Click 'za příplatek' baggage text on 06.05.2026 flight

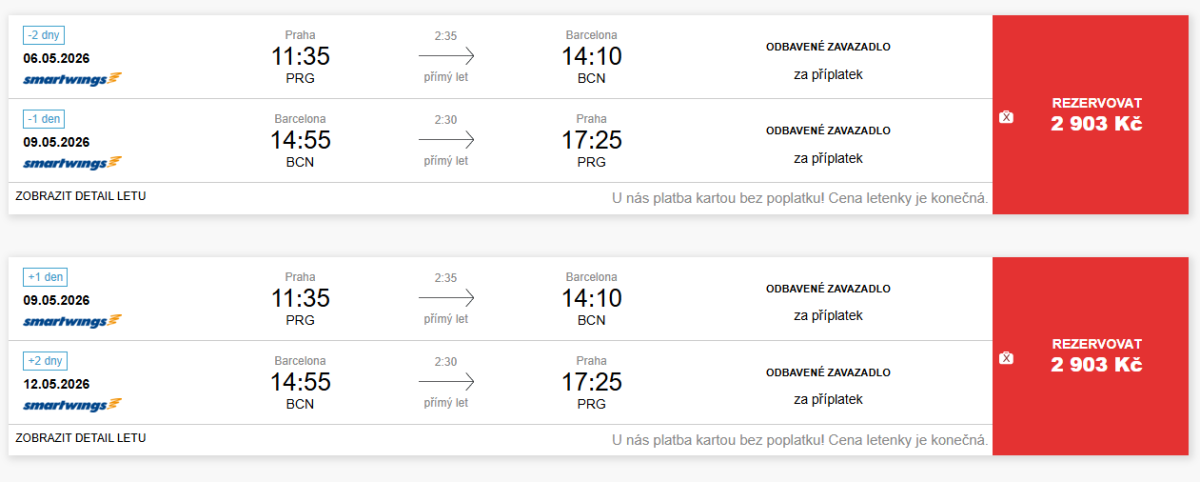coord(828,74)
